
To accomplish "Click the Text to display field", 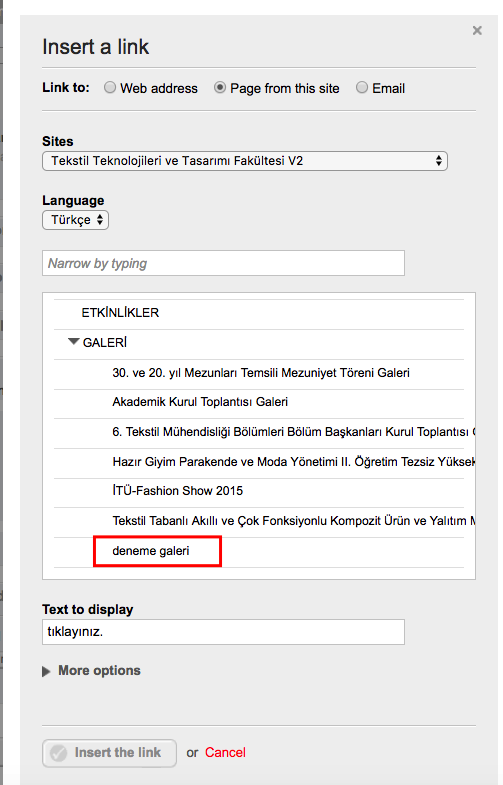I will (223, 632).
